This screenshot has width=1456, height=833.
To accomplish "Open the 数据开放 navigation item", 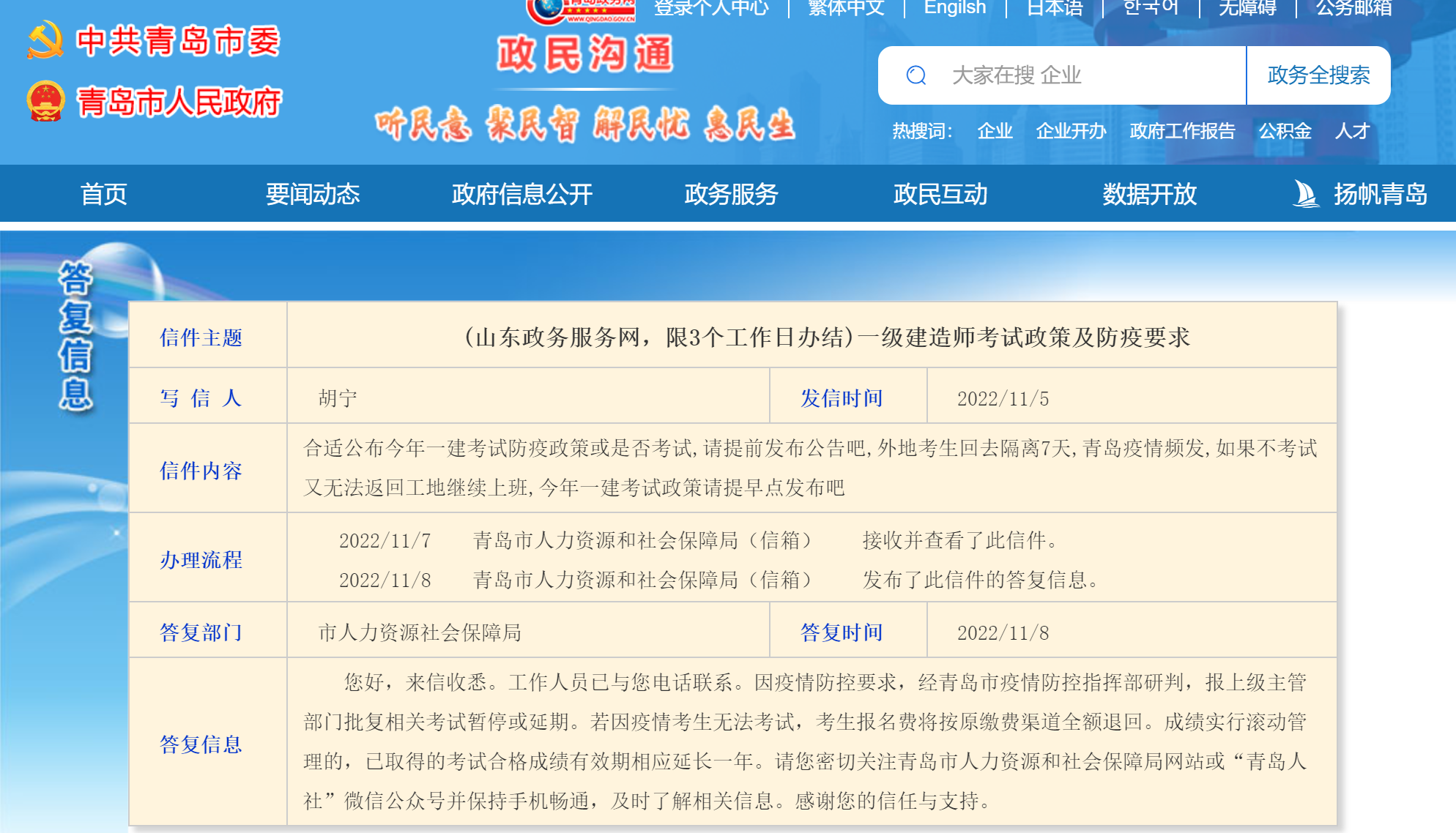I will pyautogui.click(x=1150, y=194).
